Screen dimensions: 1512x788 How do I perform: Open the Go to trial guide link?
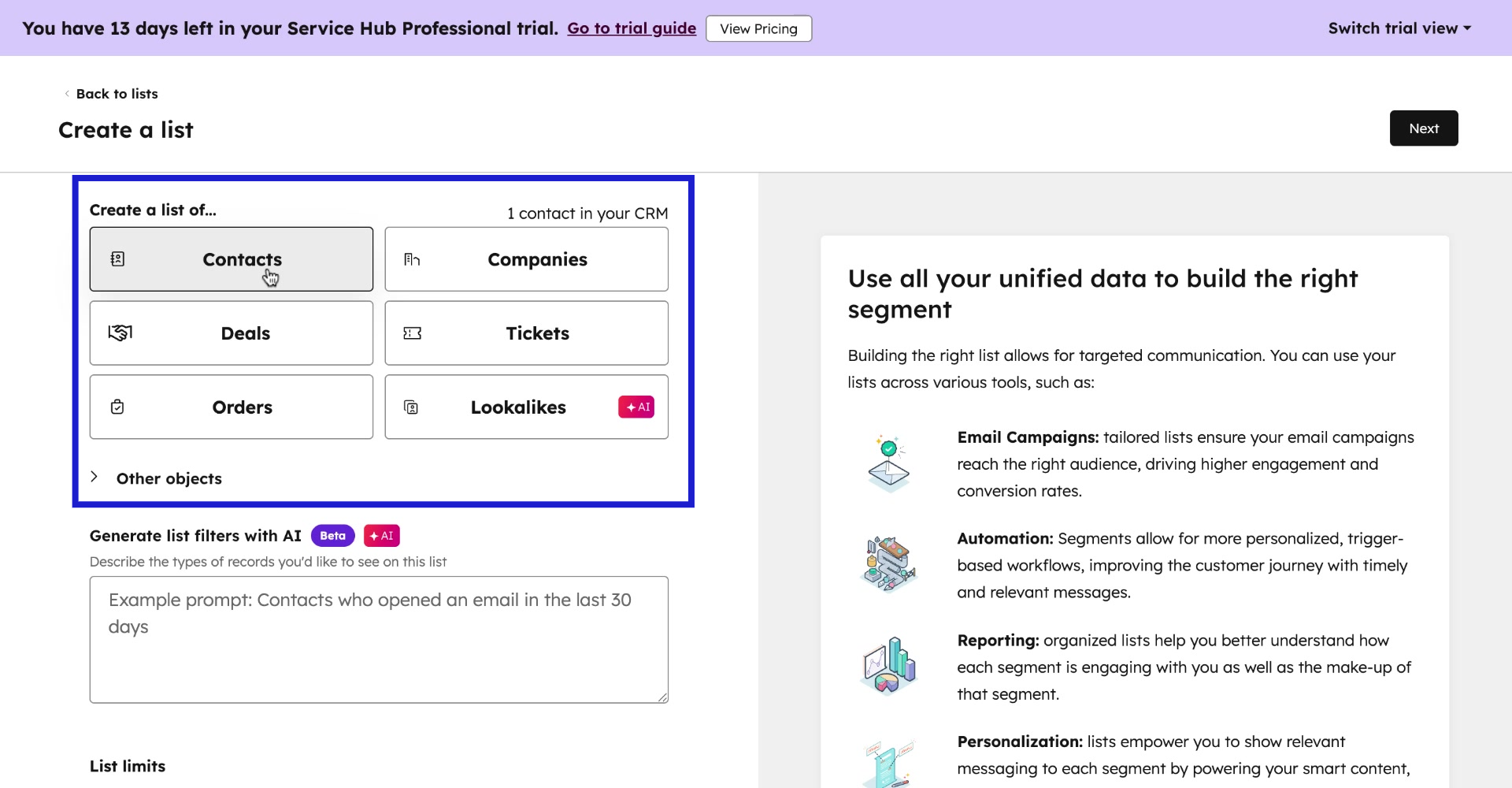(632, 28)
